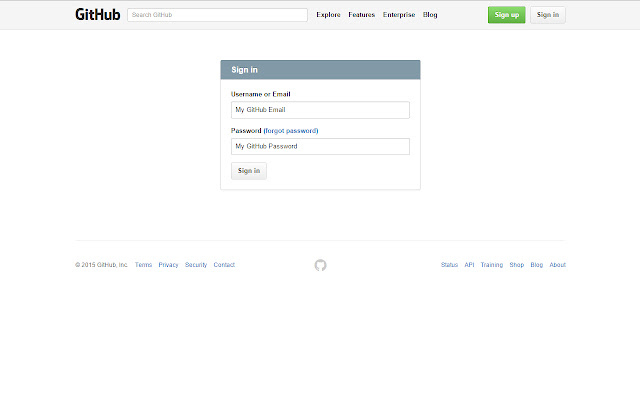640x400 pixels.
Task: Open the Enterprise navigation link
Action: (399, 15)
